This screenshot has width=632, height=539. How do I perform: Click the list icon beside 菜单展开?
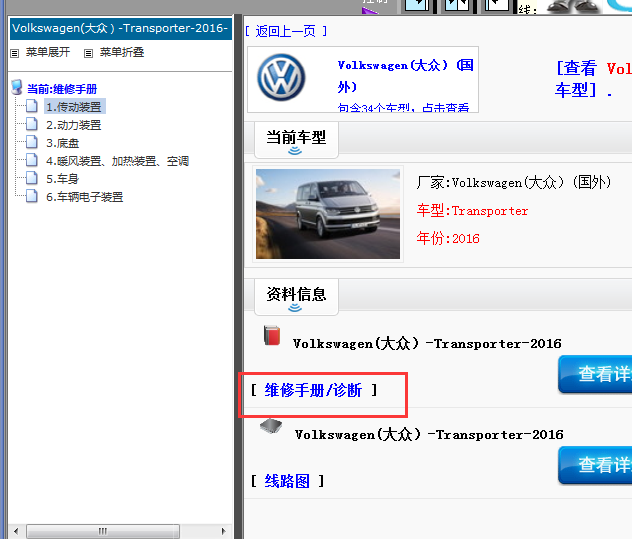pyautogui.click(x=15, y=53)
